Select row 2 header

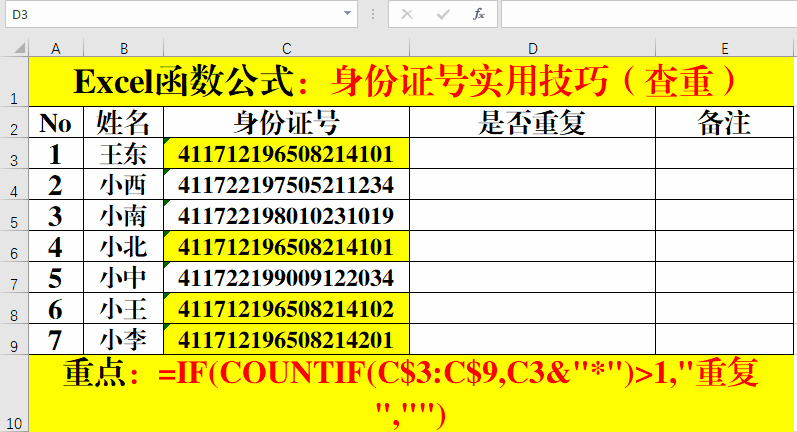click(14, 122)
